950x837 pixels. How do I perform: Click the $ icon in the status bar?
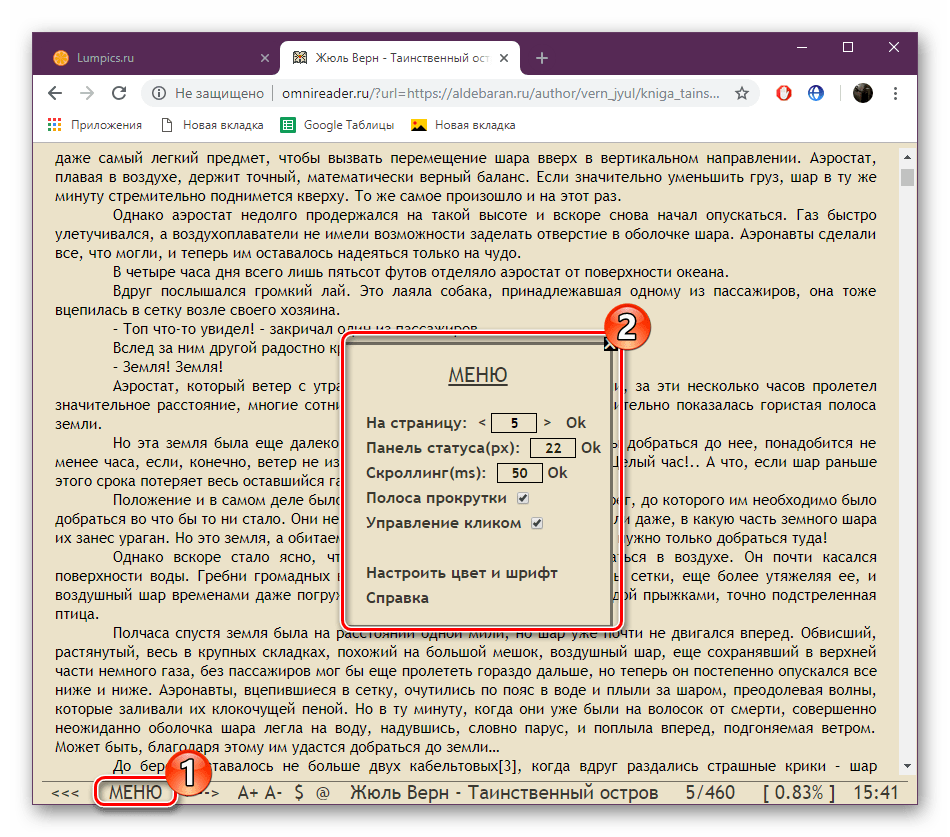[x=300, y=792]
